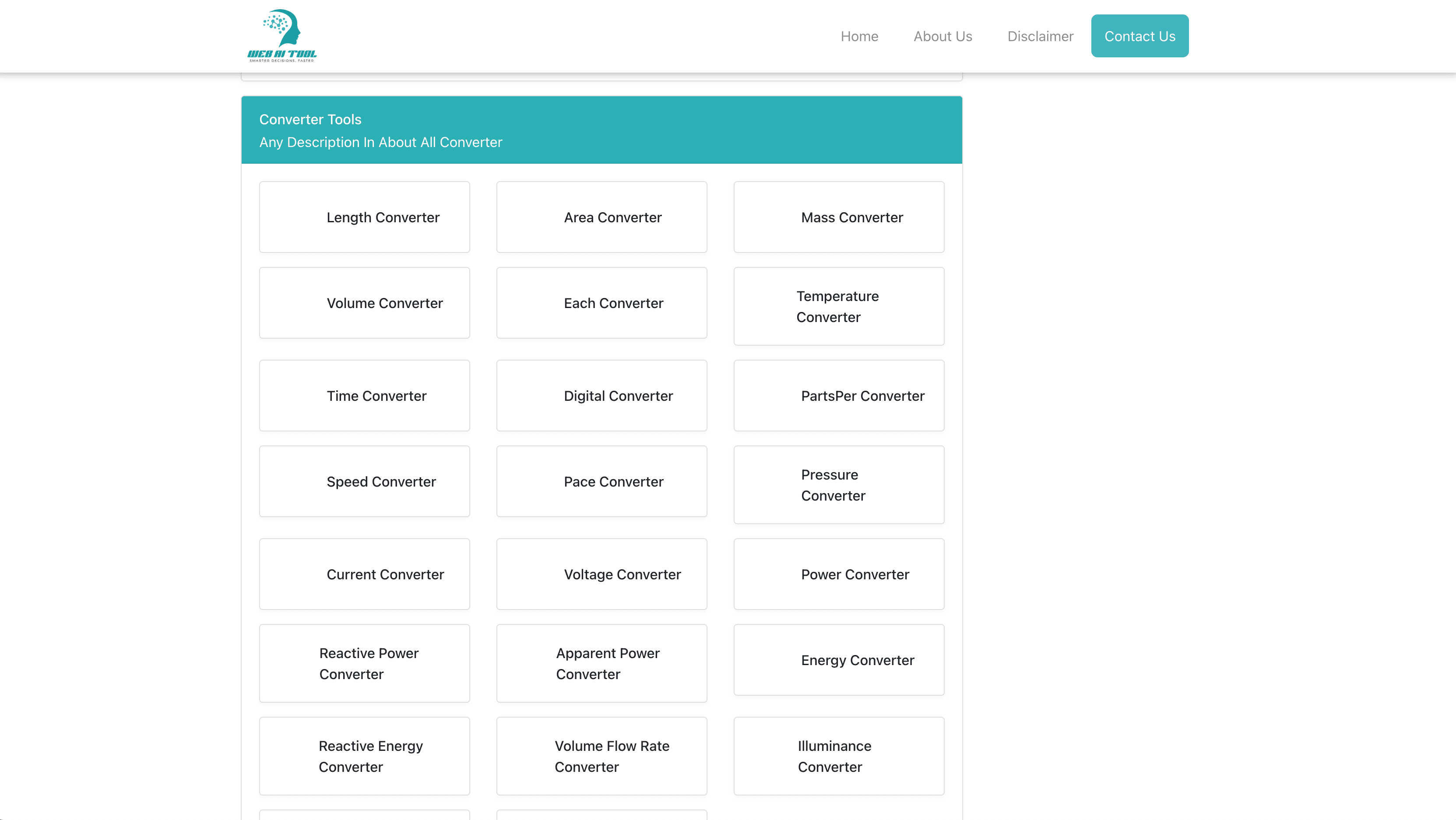This screenshot has width=1456, height=820.
Task: Choose the Apparent Power Converter card
Action: pos(601,663)
